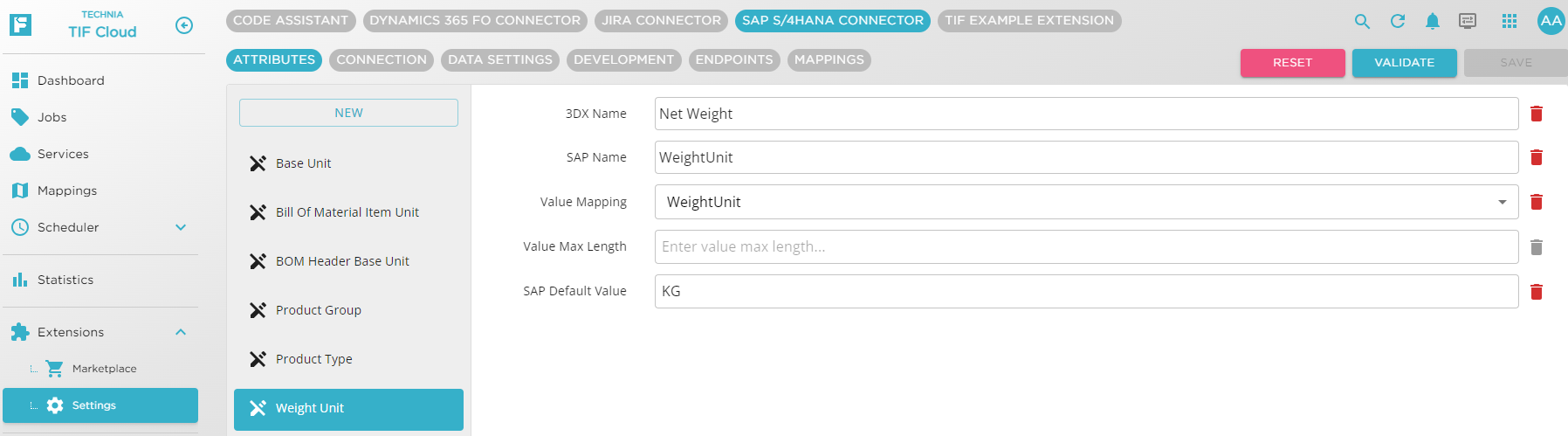Open the AA user avatar

[x=1551, y=21]
